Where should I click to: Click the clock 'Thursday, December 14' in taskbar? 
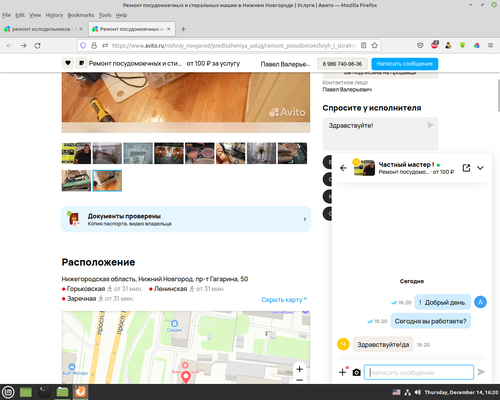click(461, 392)
